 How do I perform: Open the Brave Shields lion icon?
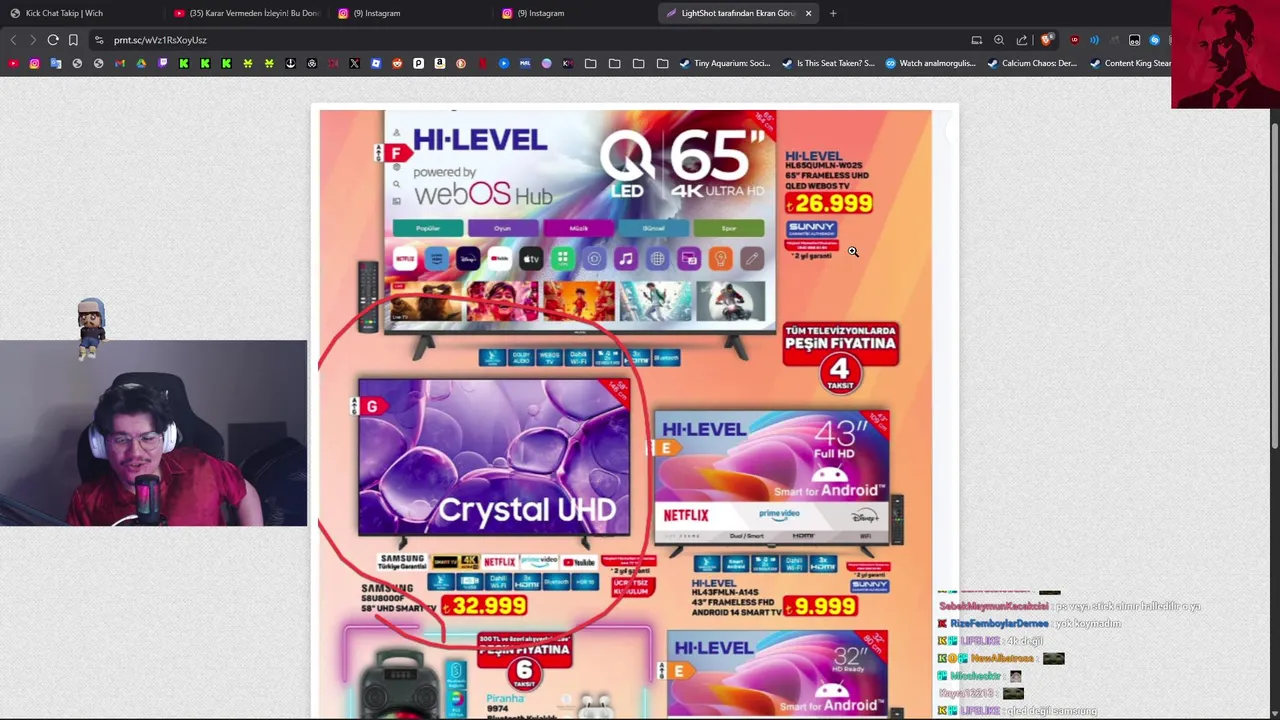(x=1045, y=40)
